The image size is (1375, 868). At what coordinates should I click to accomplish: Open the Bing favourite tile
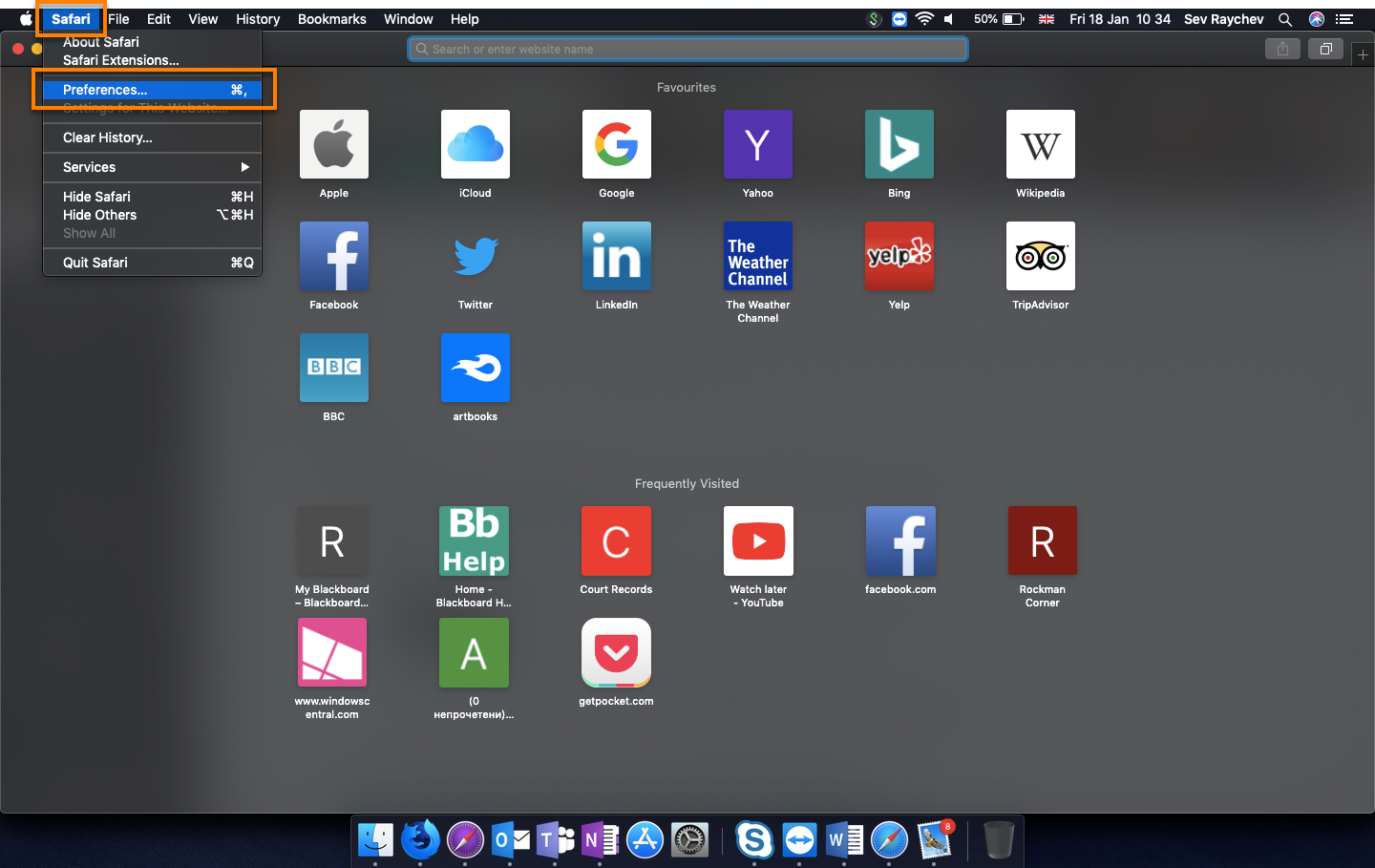coord(899,144)
